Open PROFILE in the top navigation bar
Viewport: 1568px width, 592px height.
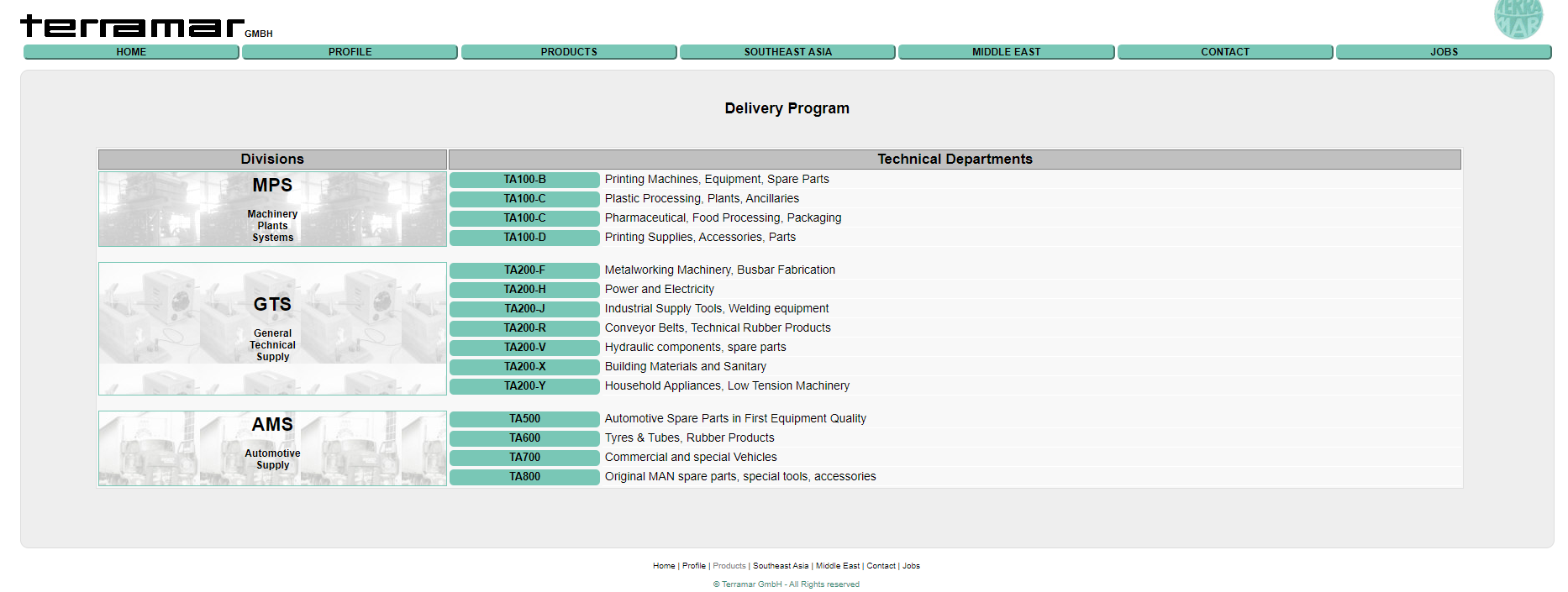(350, 52)
